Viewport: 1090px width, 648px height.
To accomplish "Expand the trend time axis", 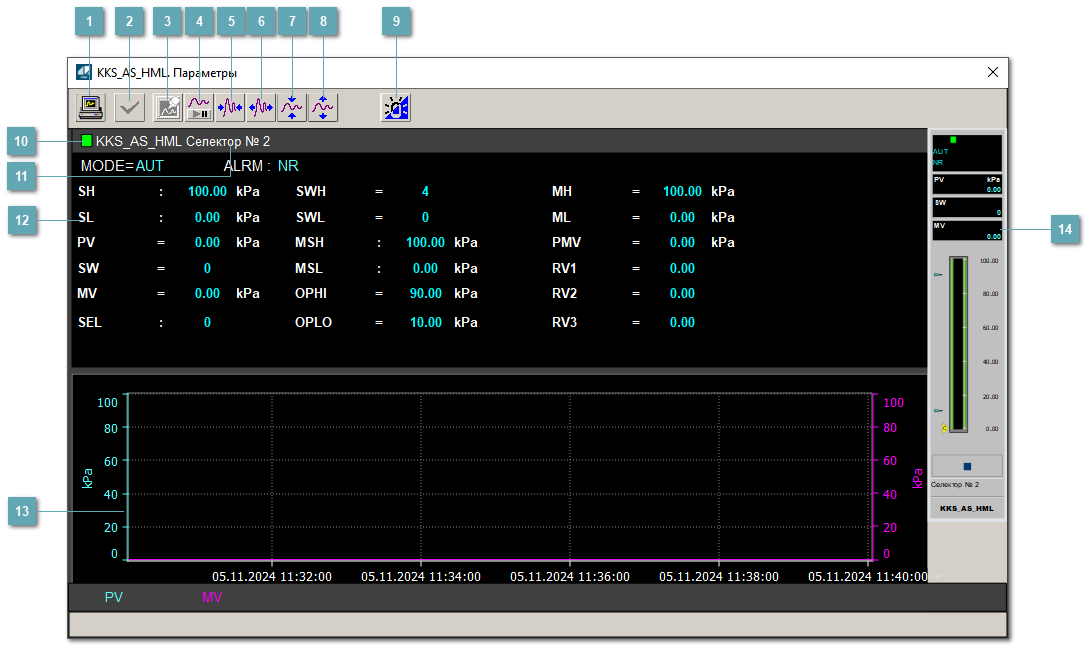I will coord(261,106).
